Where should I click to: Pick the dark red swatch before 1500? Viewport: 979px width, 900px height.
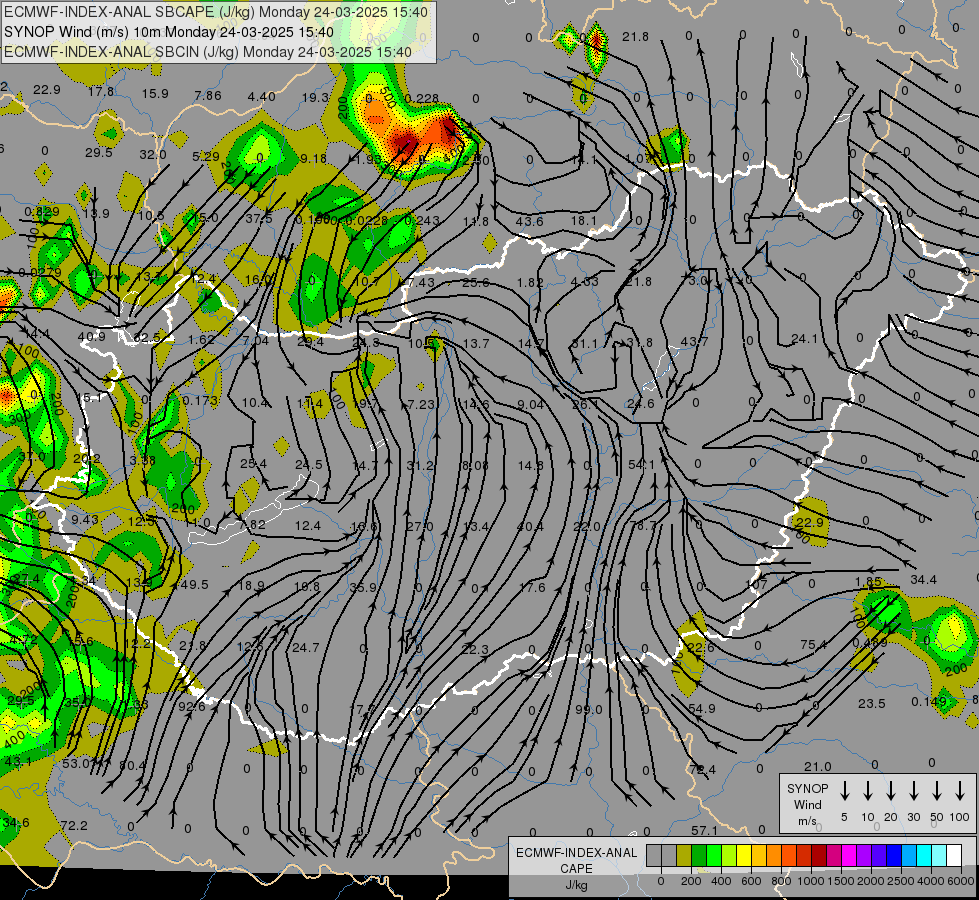tap(819, 855)
